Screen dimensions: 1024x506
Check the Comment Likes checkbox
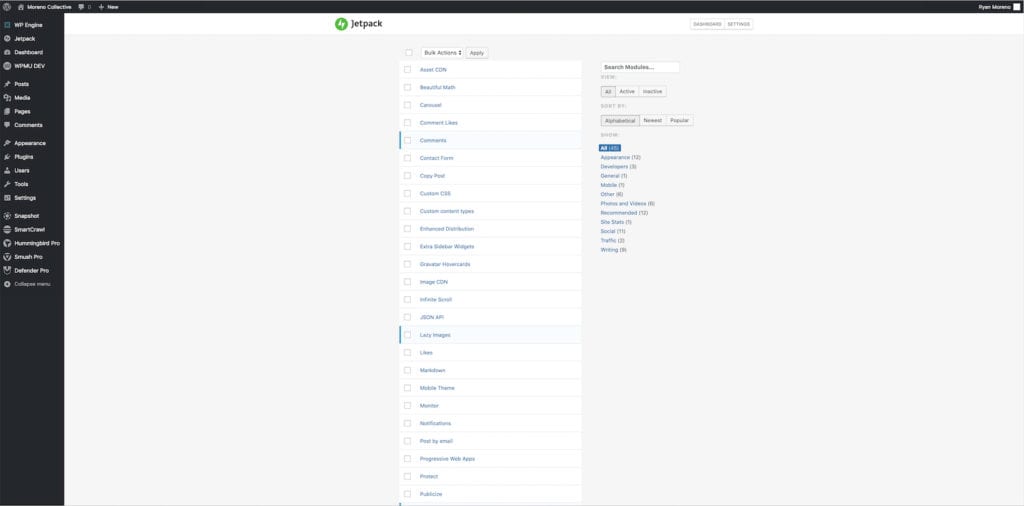tap(408, 122)
